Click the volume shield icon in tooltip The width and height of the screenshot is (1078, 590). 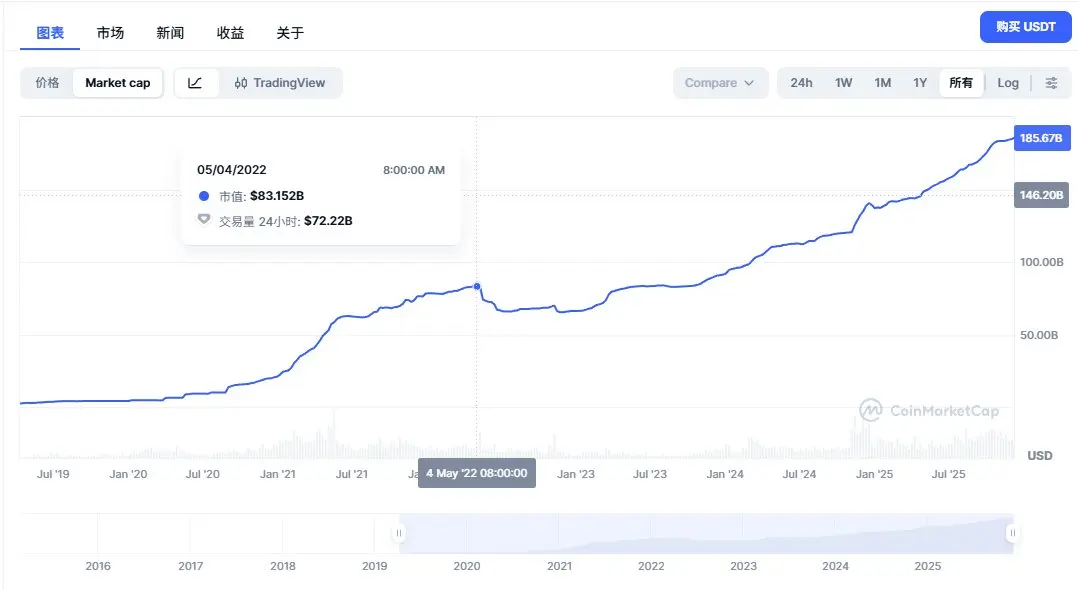click(204, 220)
